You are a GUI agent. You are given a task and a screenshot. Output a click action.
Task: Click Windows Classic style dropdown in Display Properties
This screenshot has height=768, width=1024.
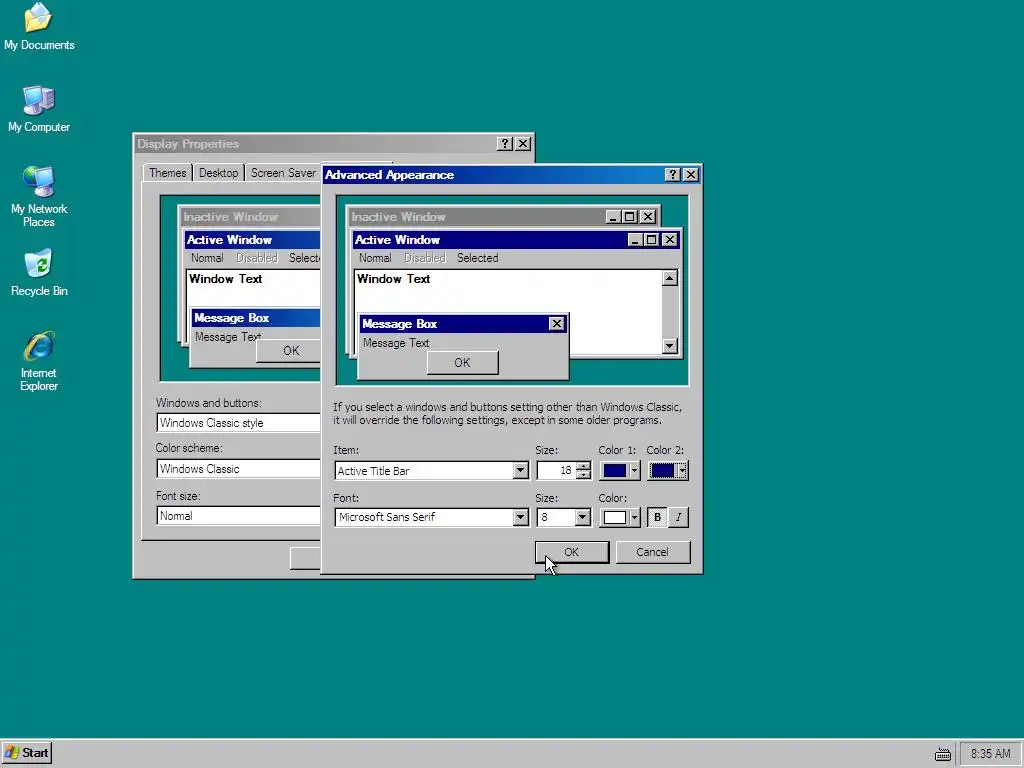point(239,423)
